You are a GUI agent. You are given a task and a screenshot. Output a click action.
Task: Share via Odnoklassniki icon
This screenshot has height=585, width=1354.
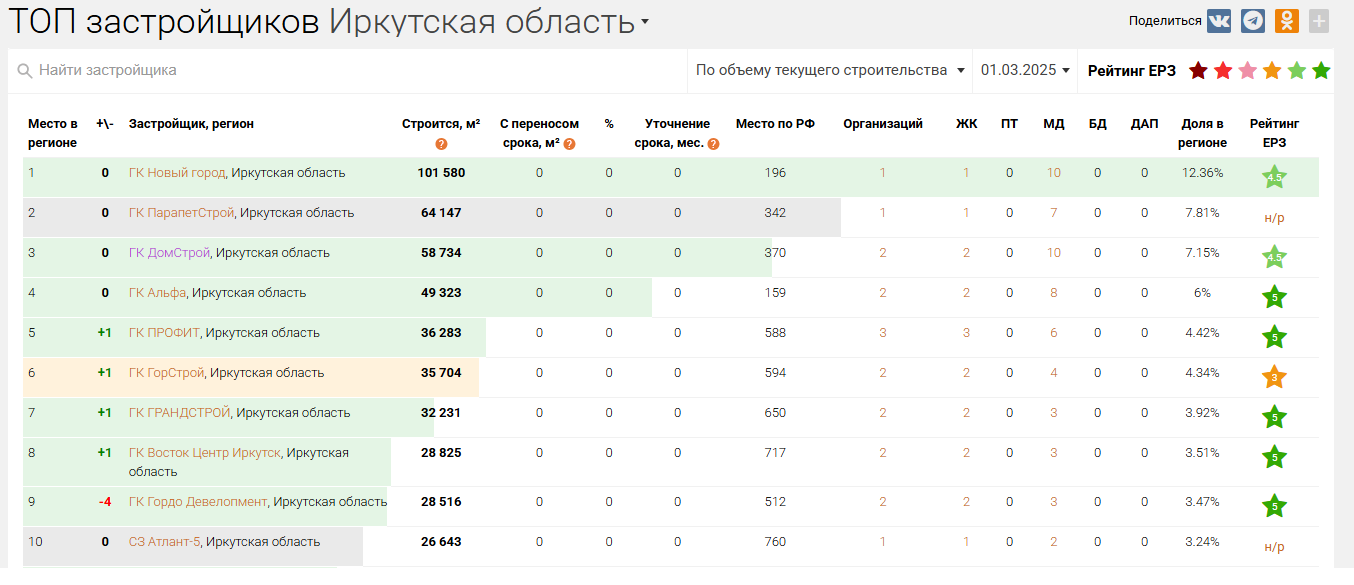[x=1287, y=21]
